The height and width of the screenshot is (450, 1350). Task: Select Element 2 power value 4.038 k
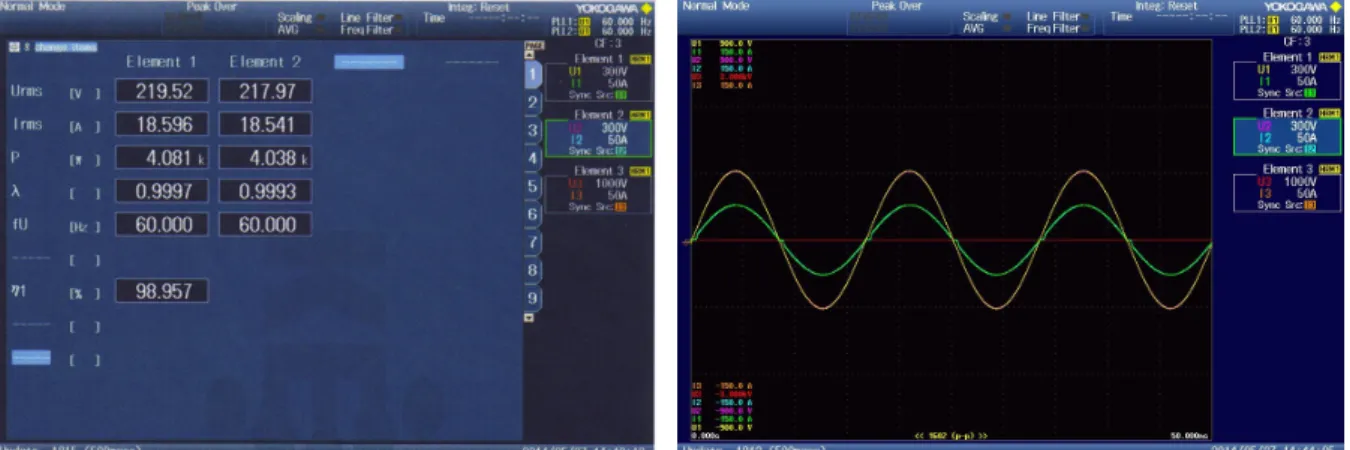point(265,157)
